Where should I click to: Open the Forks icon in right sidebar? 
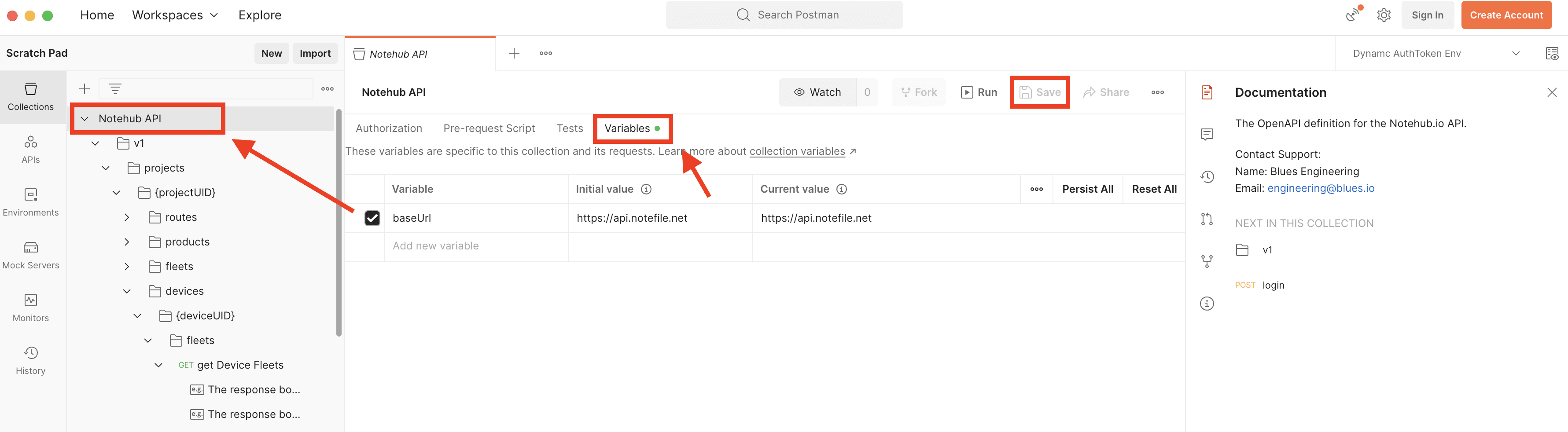[x=1207, y=261]
